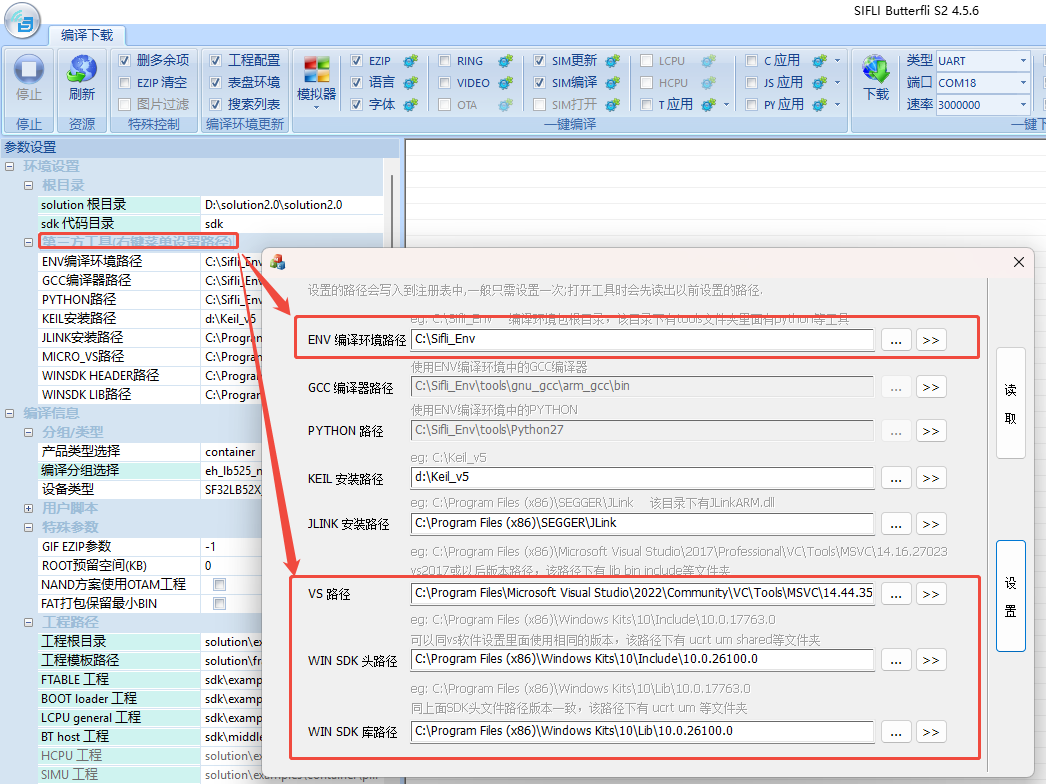Click the gear icon next to RING
The height and width of the screenshot is (784, 1046).
point(505,61)
